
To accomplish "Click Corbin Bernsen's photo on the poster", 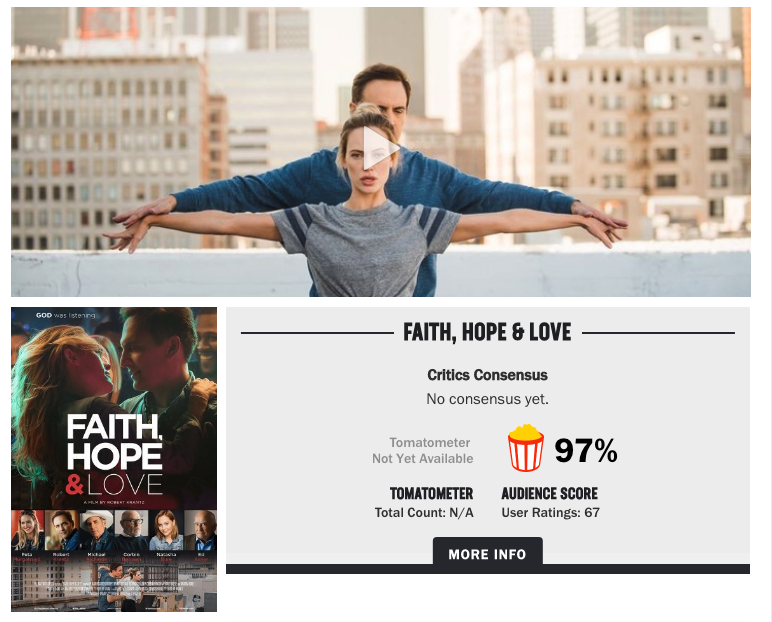I will 131,530.
